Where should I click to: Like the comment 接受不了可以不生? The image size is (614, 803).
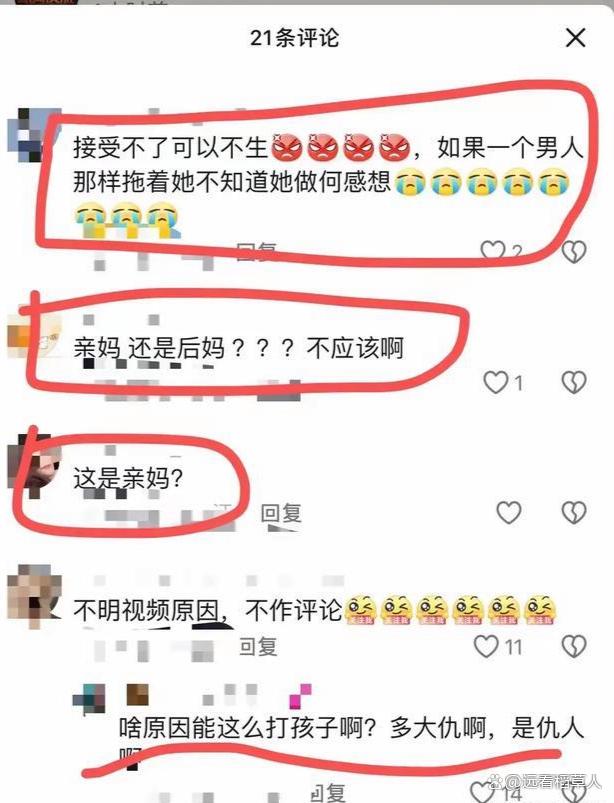(492, 250)
